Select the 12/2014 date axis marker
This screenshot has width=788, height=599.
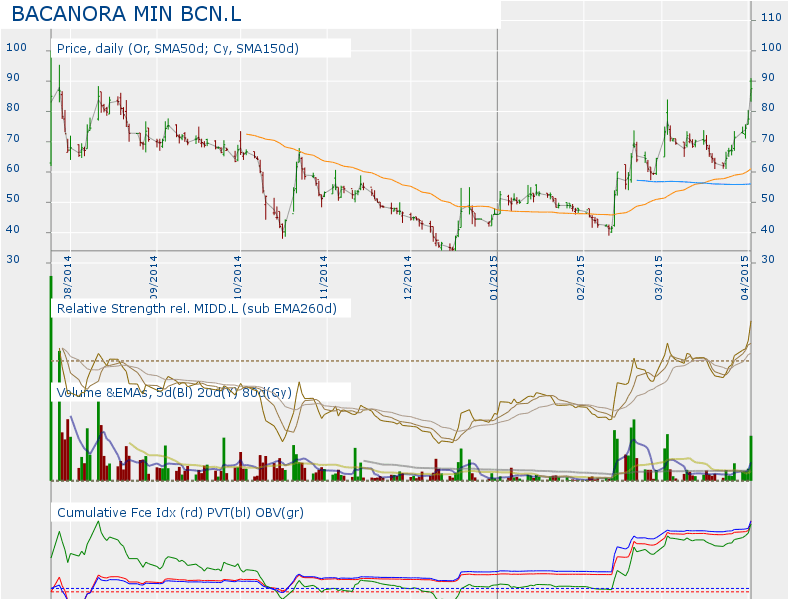click(x=408, y=278)
